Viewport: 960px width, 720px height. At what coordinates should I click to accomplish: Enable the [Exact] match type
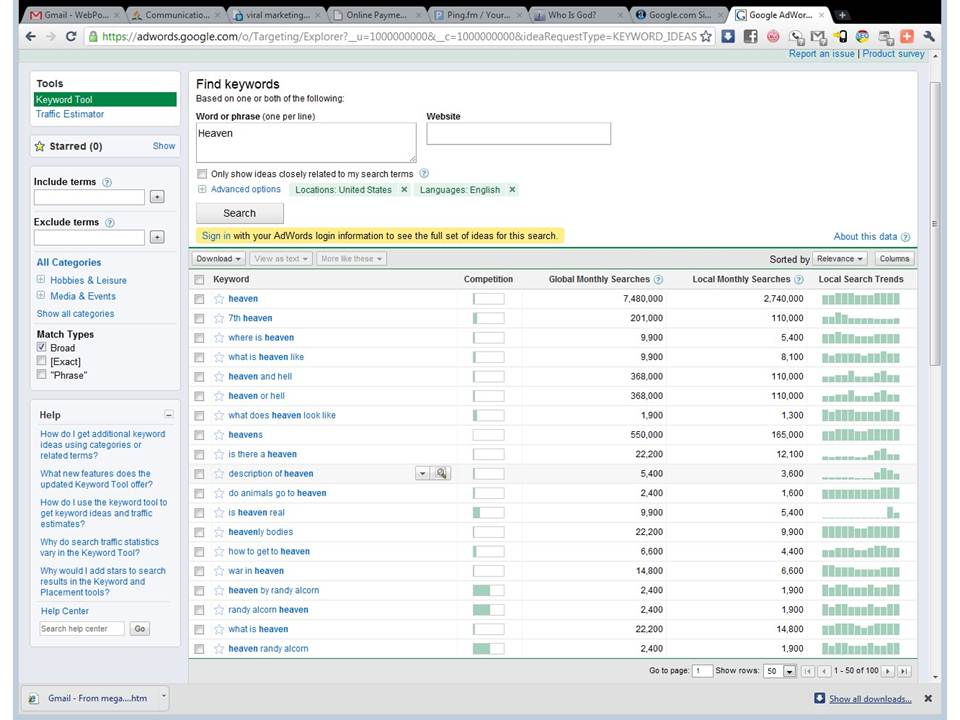(x=41, y=361)
